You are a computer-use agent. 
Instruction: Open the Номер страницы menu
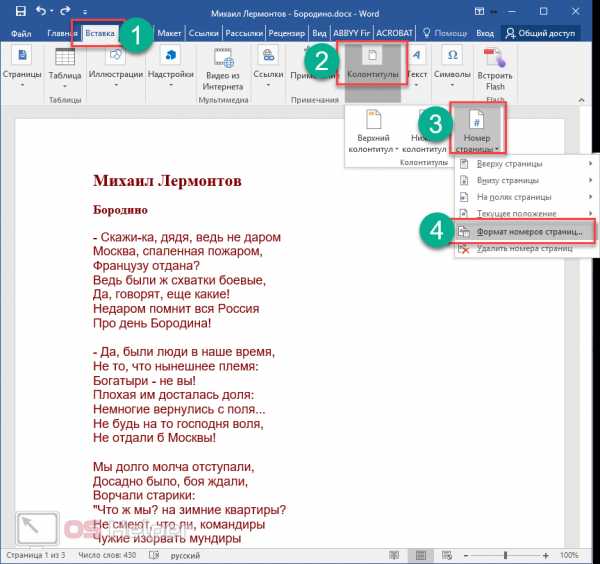tap(477, 130)
